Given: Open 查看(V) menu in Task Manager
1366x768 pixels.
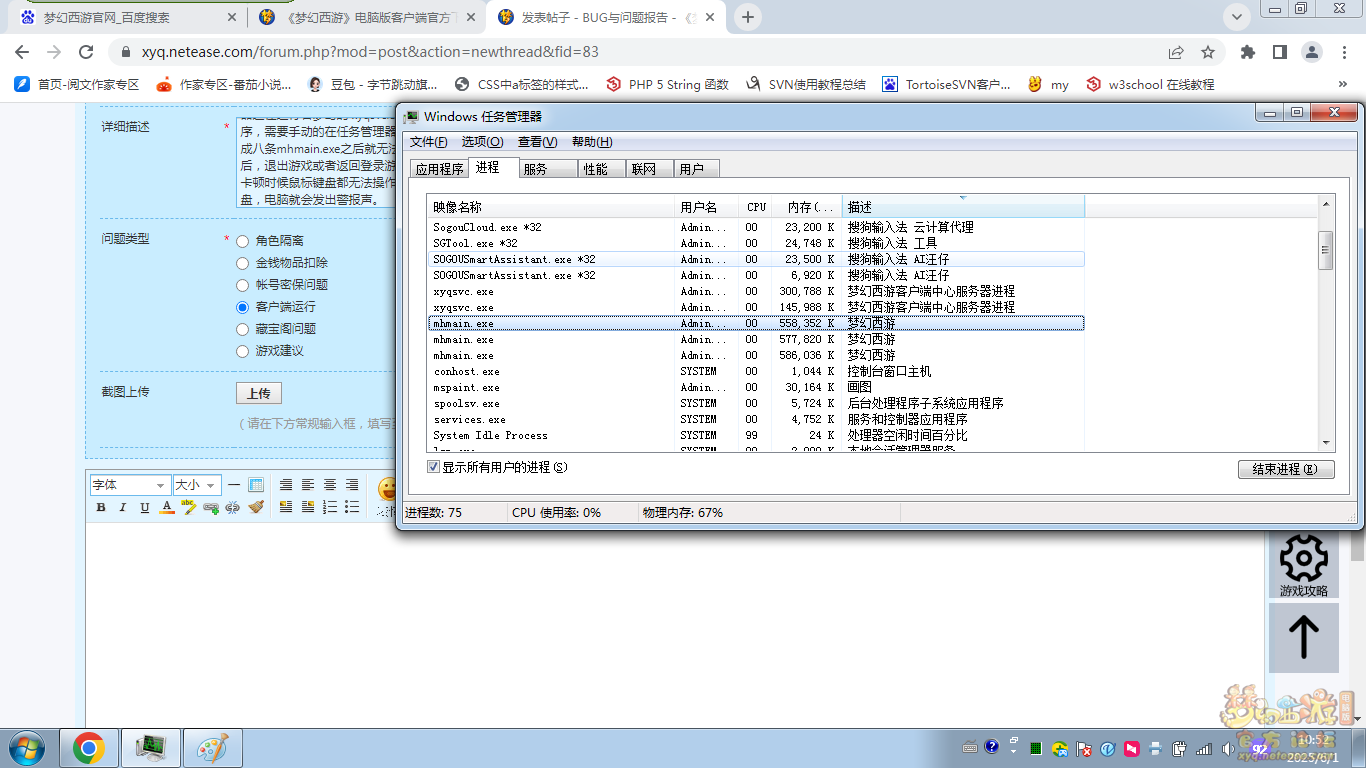Looking at the screenshot, I should coord(537,142).
